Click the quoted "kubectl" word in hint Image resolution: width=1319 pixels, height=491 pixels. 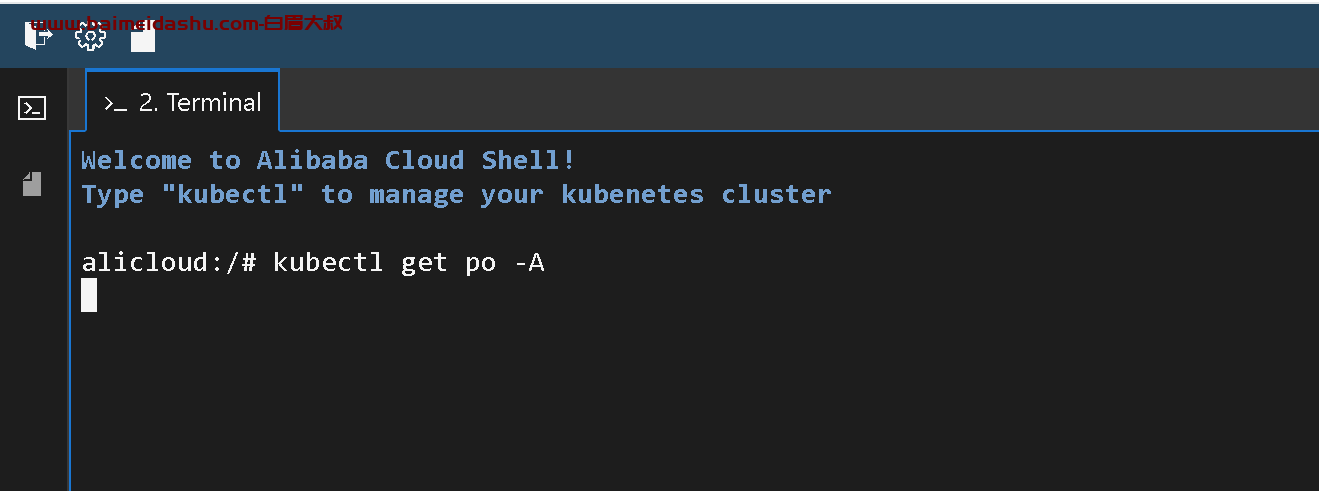pyautogui.click(x=232, y=194)
